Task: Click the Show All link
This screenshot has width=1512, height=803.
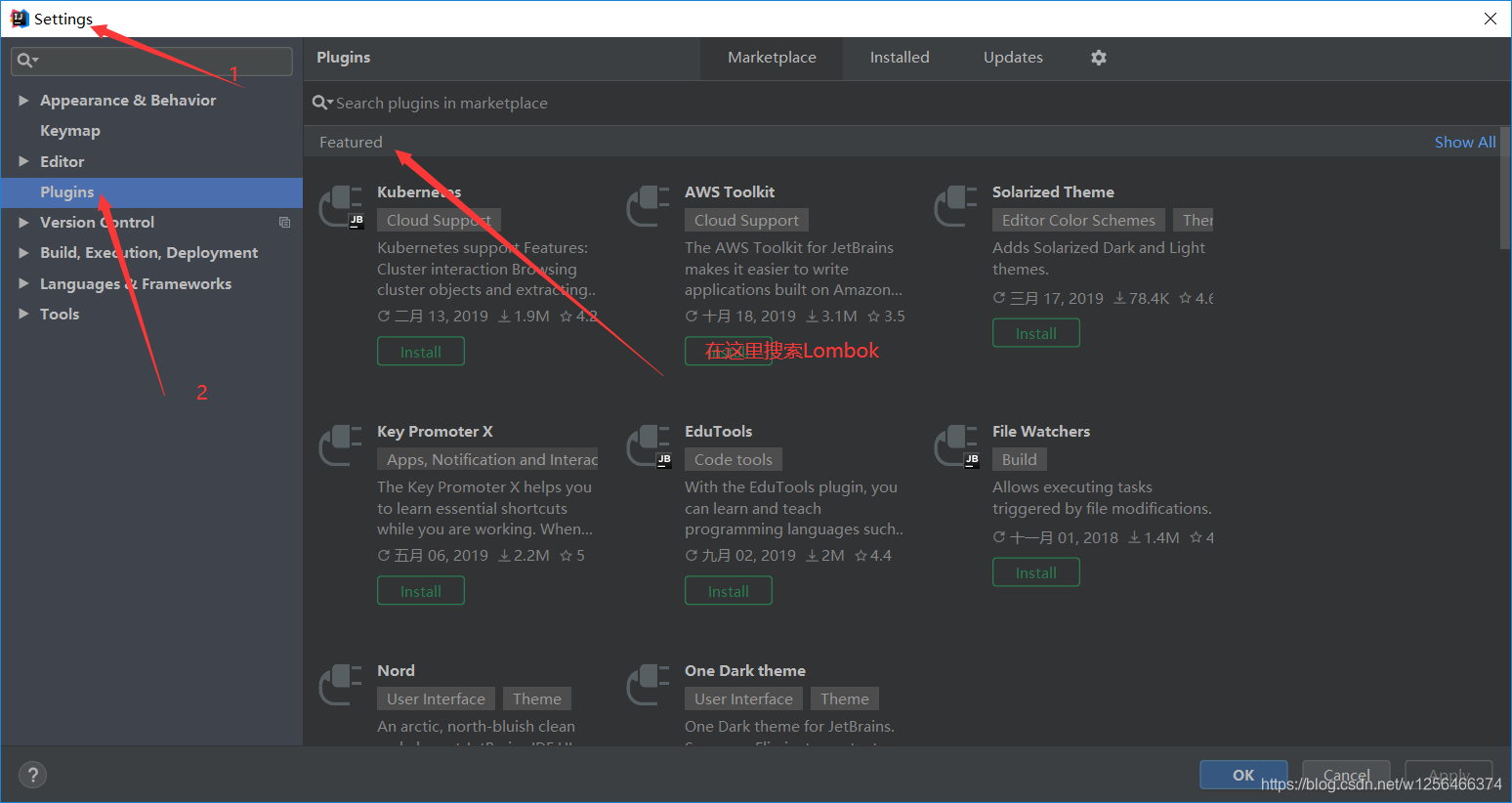Action: (1465, 142)
